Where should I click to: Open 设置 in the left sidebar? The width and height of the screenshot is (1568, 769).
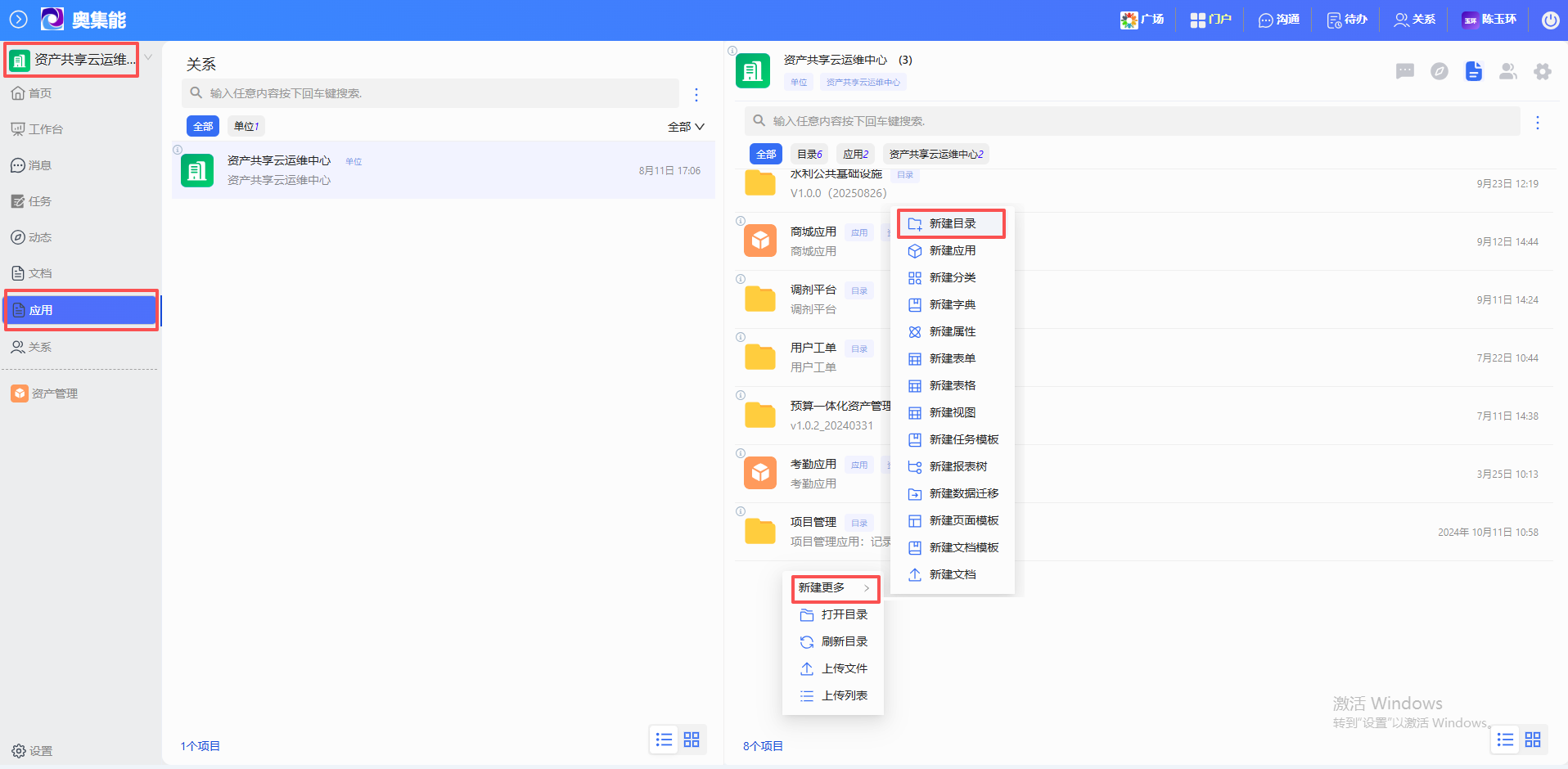[x=33, y=750]
